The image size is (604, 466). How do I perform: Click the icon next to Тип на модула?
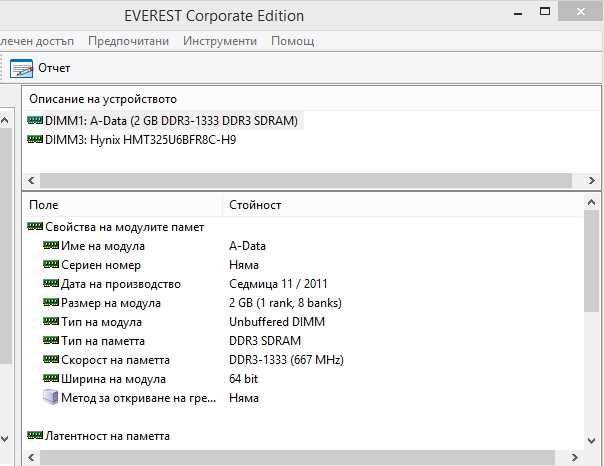[x=51, y=321]
